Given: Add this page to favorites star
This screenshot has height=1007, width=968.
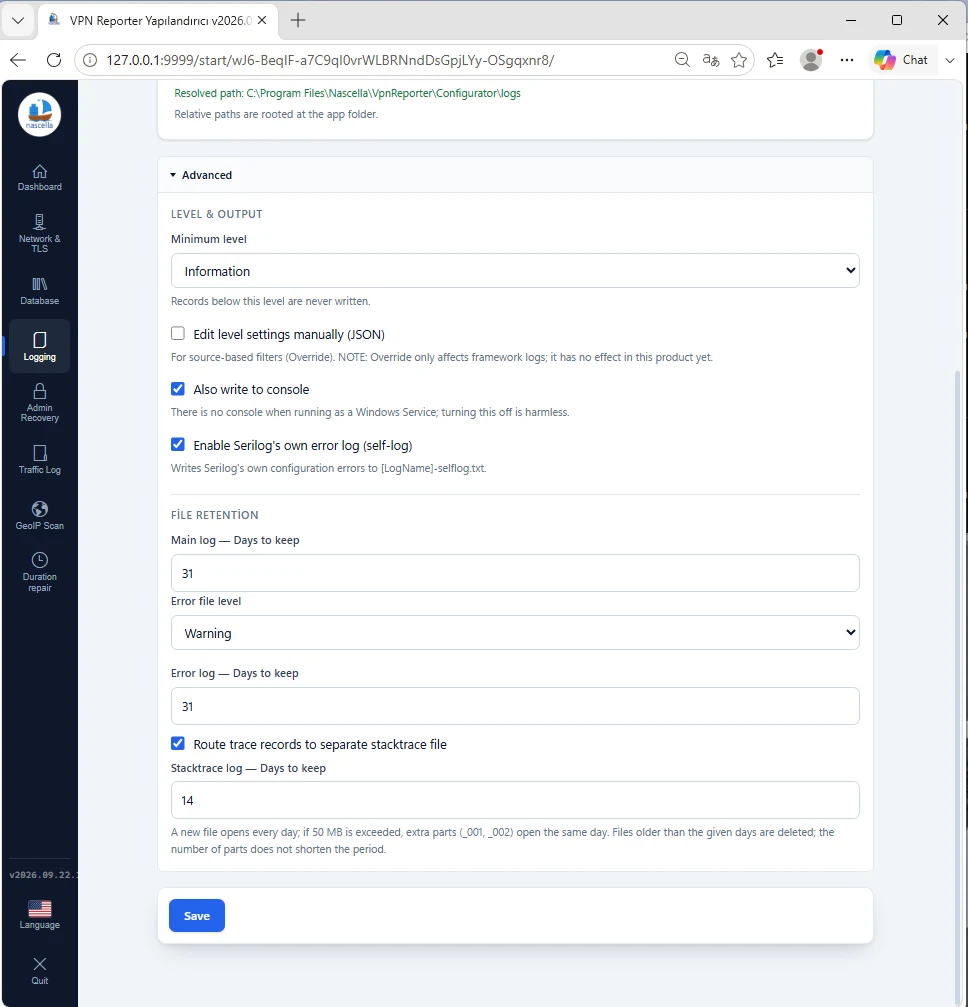Looking at the screenshot, I should pyautogui.click(x=739, y=60).
